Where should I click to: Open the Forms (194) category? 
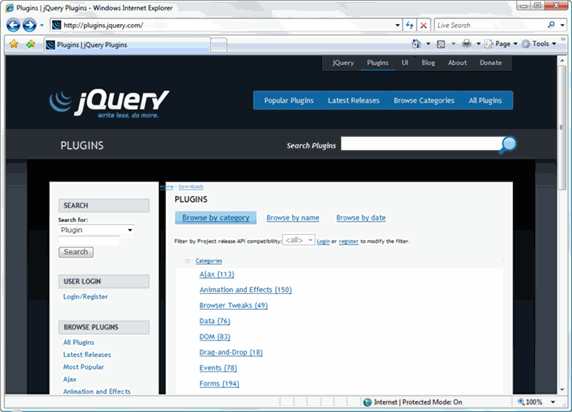219,384
